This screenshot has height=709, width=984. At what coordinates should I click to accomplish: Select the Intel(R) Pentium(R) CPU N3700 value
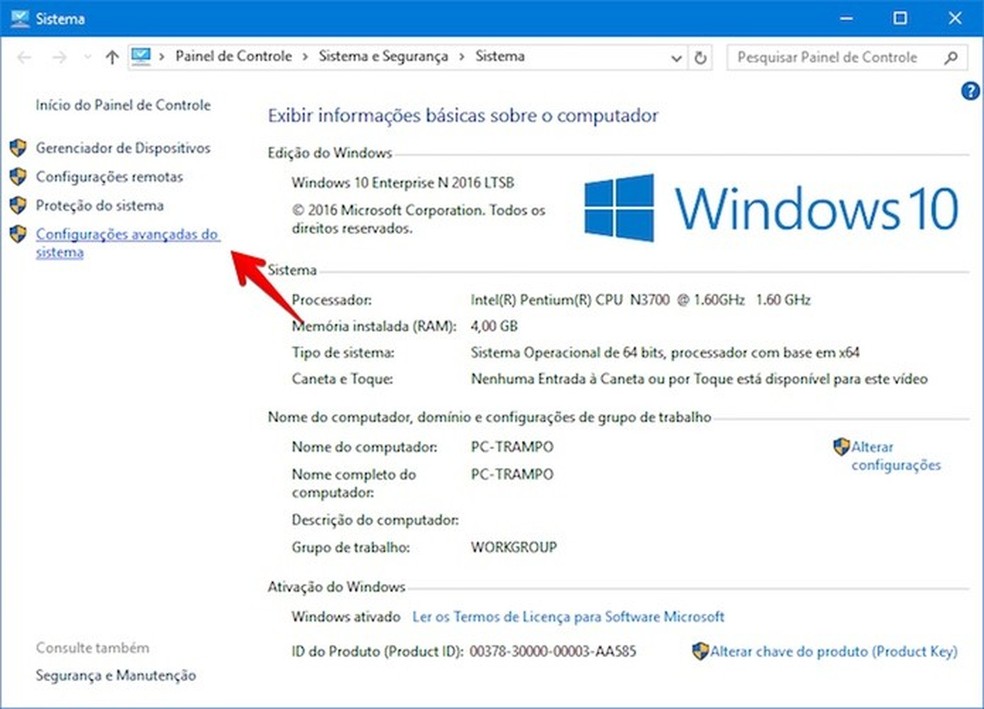(640, 300)
